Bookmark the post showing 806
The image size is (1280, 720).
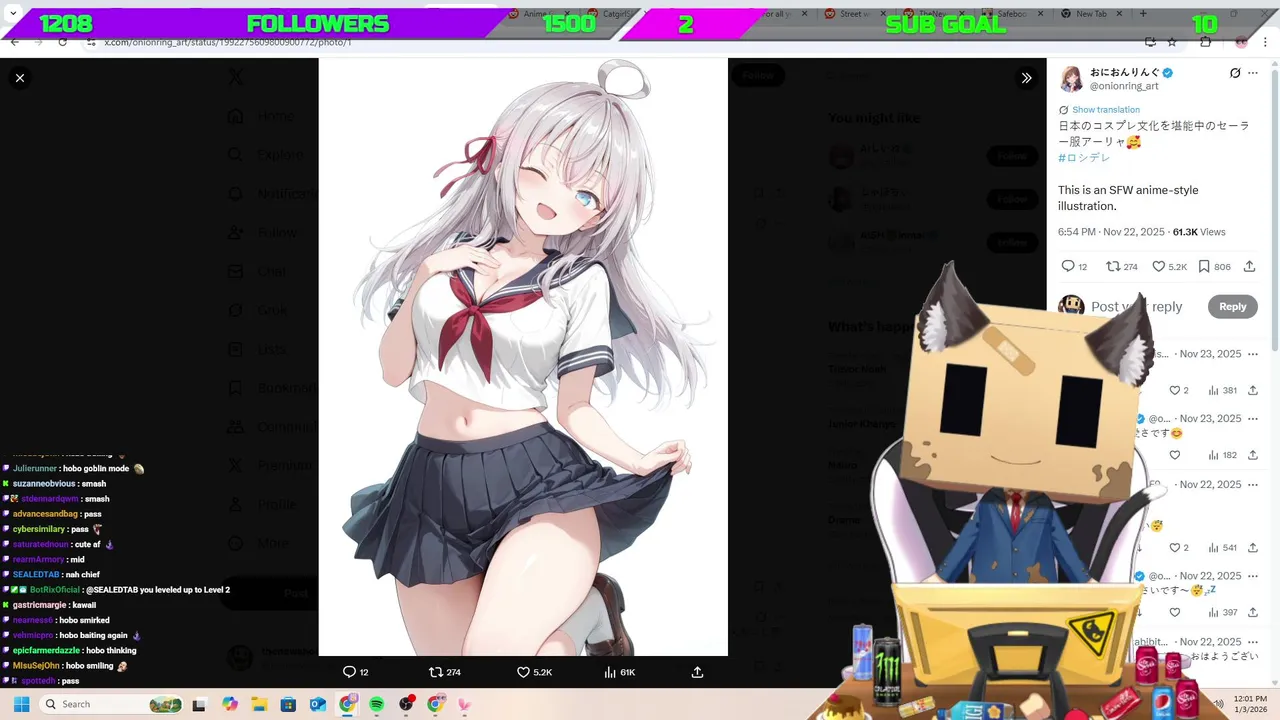click(1214, 266)
